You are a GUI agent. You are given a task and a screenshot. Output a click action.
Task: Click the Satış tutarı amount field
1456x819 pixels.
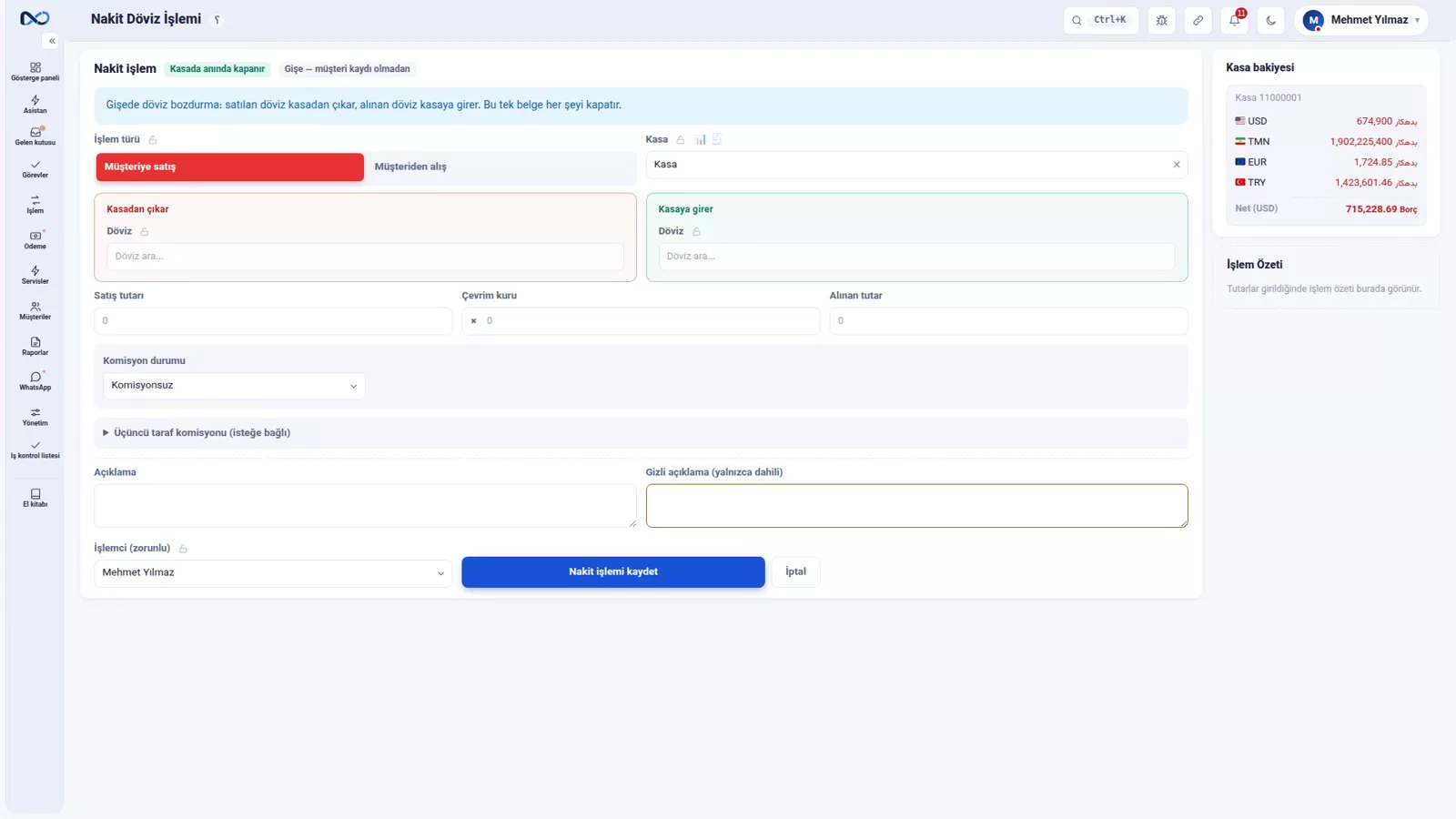pyautogui.click(x=273, y=321)
